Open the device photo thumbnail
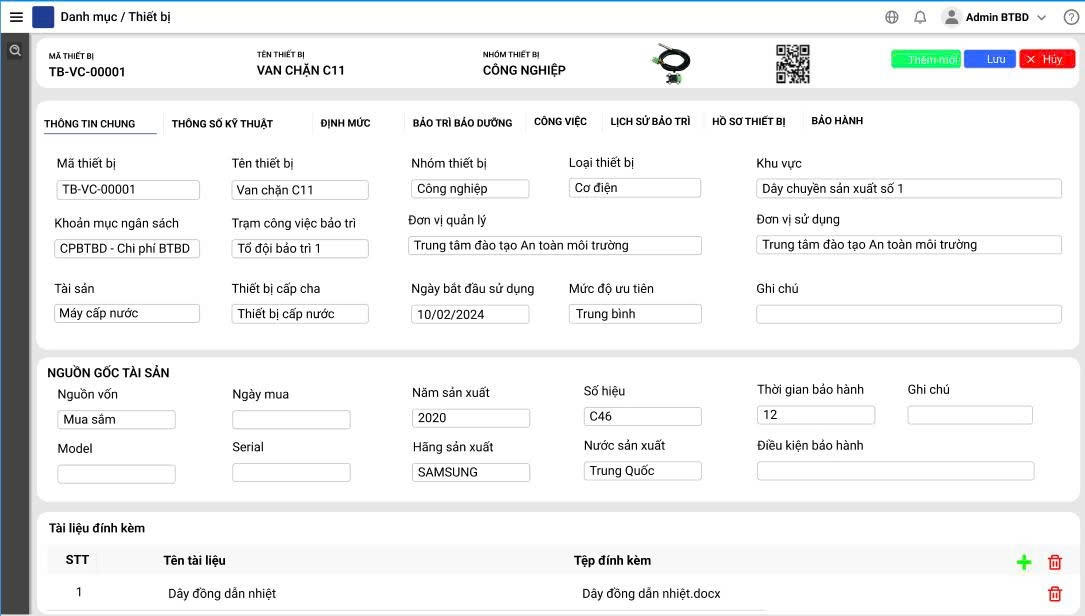Viewport: 1085px width, 616px height. coord(670,64)
